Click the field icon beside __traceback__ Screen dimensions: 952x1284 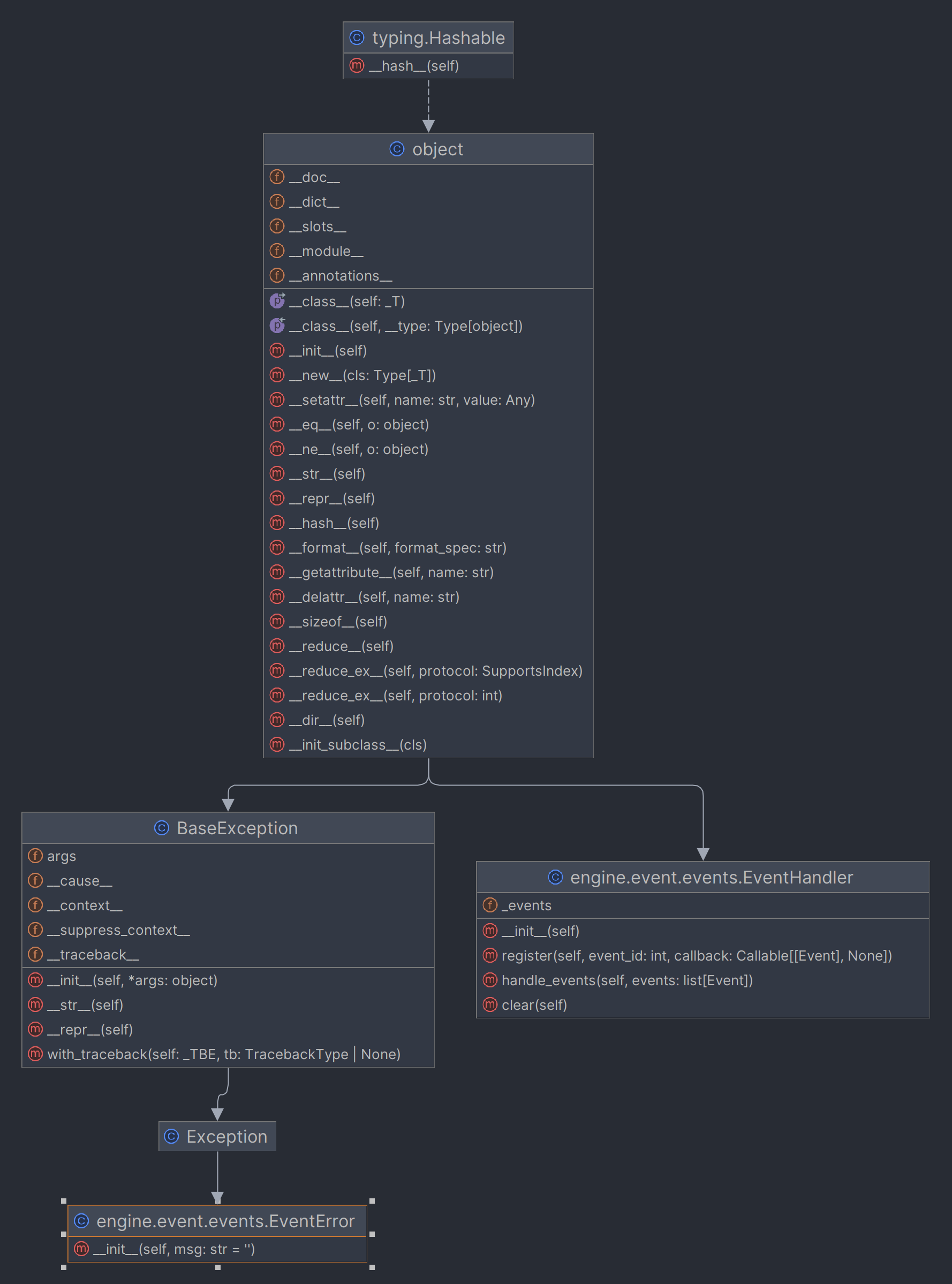pos(35,954)
